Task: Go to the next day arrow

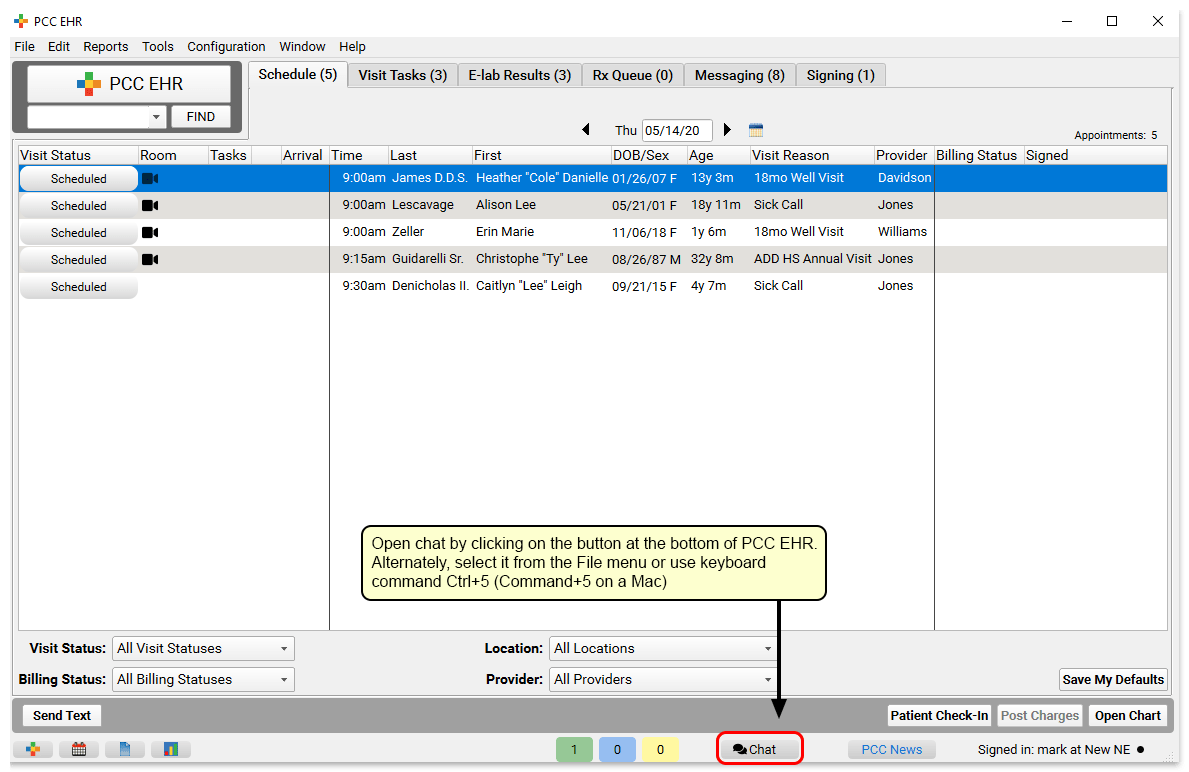Action: (727, 130)
